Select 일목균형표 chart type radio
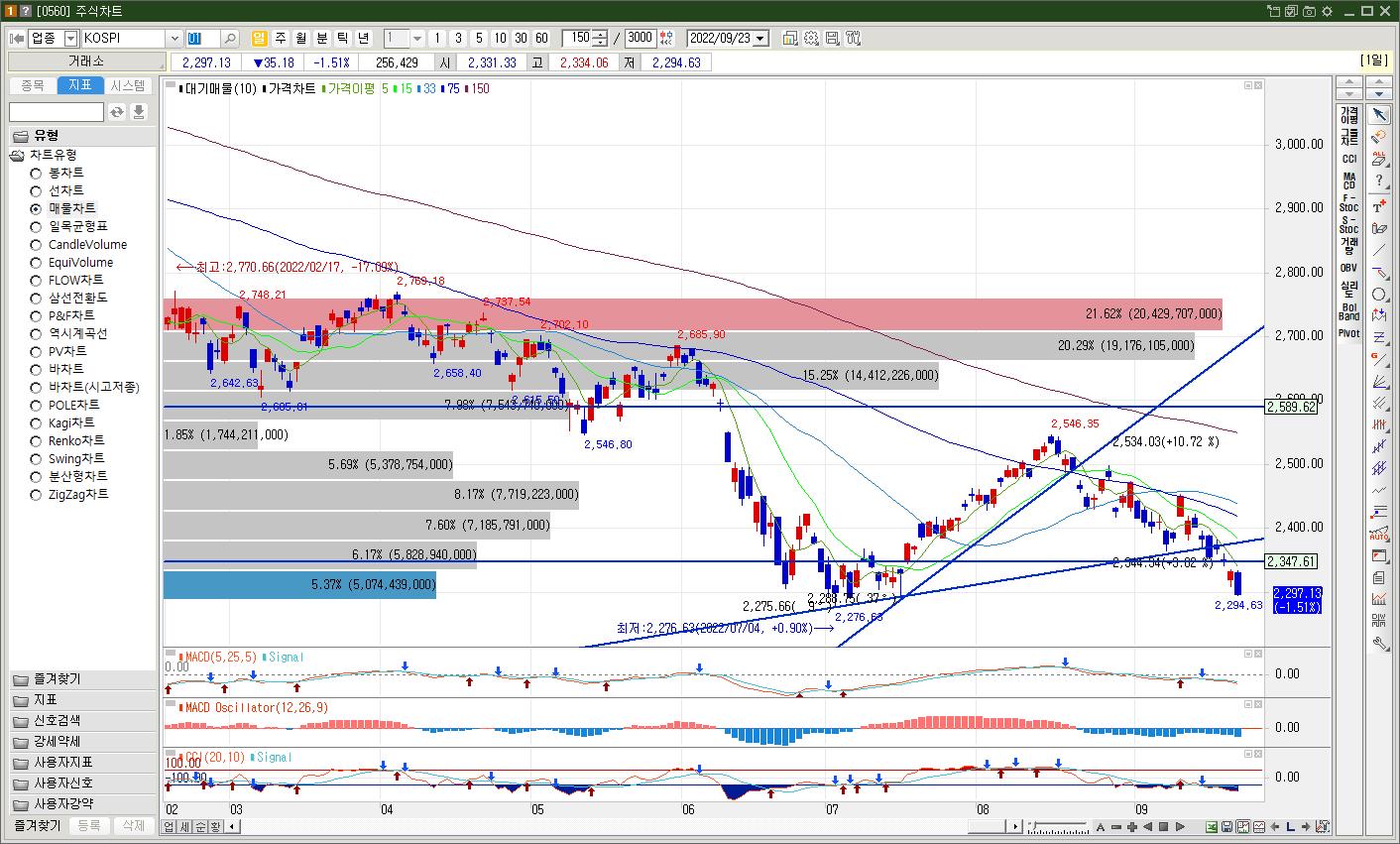Screen dimensions: 1400x844 [x=36, y=226]
